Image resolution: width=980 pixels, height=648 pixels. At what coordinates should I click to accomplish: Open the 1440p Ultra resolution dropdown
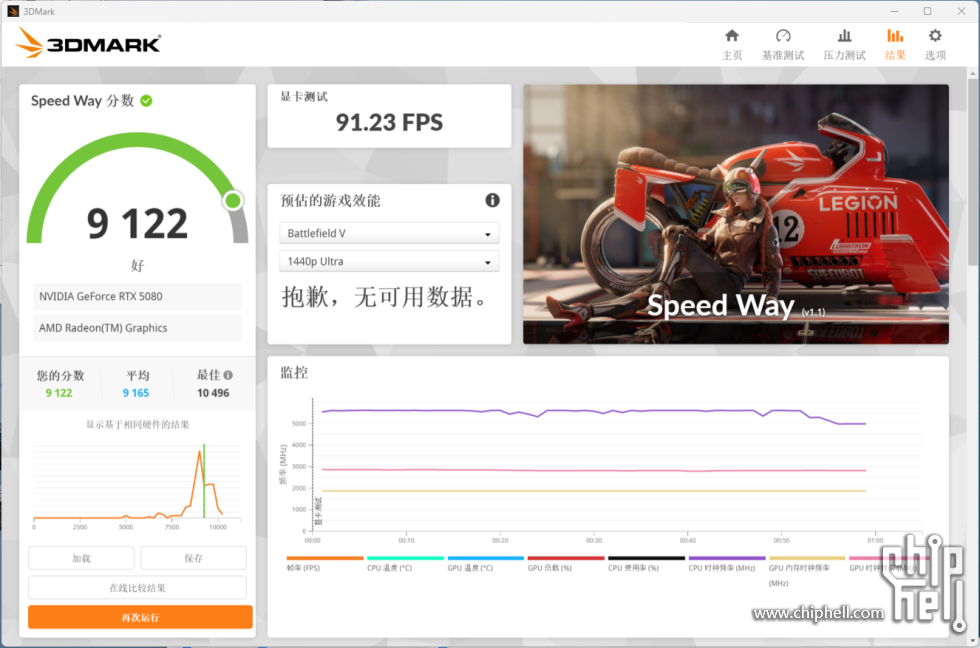389,261
